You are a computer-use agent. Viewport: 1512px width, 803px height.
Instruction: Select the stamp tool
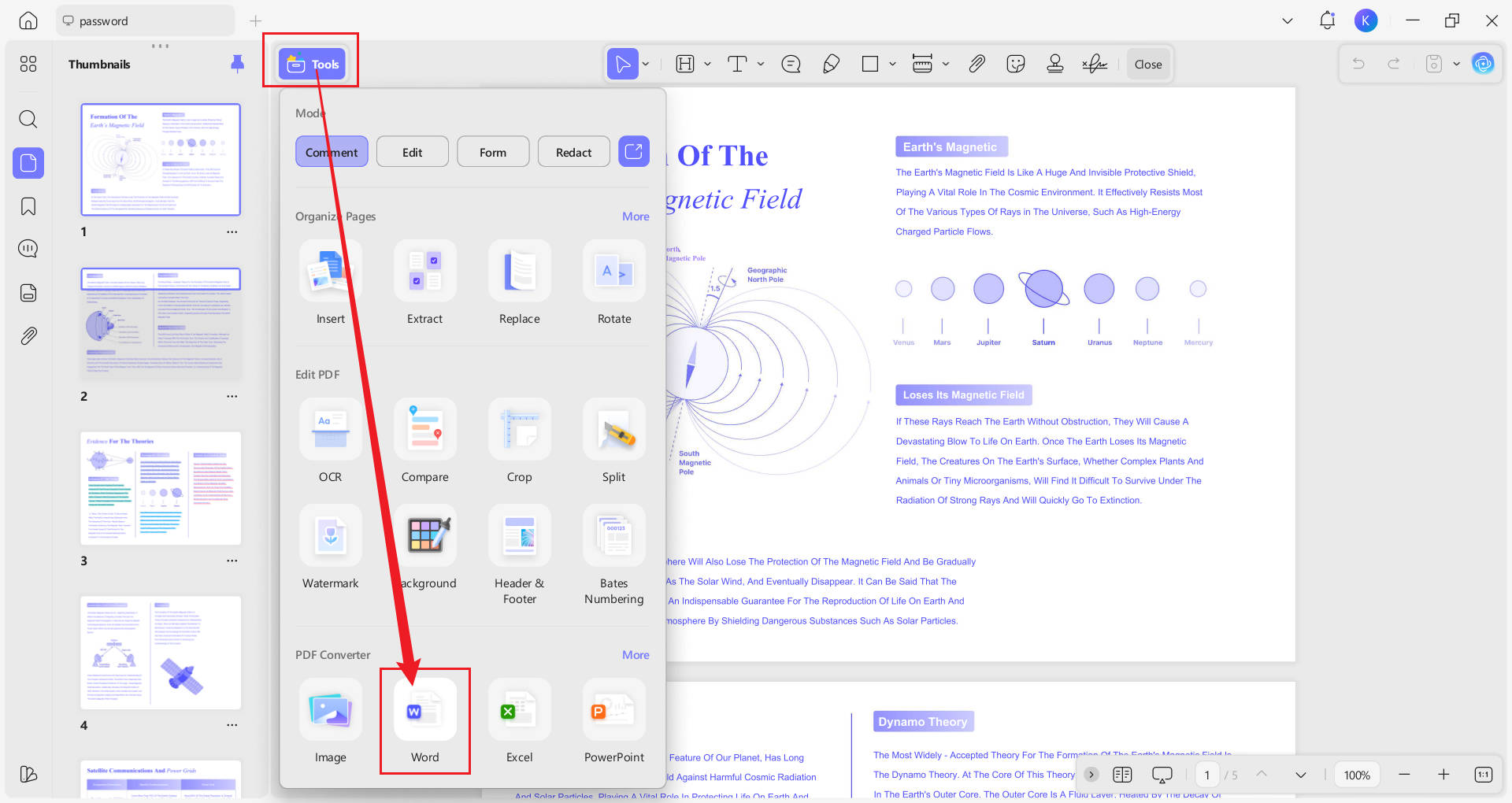pos(1055,64)
